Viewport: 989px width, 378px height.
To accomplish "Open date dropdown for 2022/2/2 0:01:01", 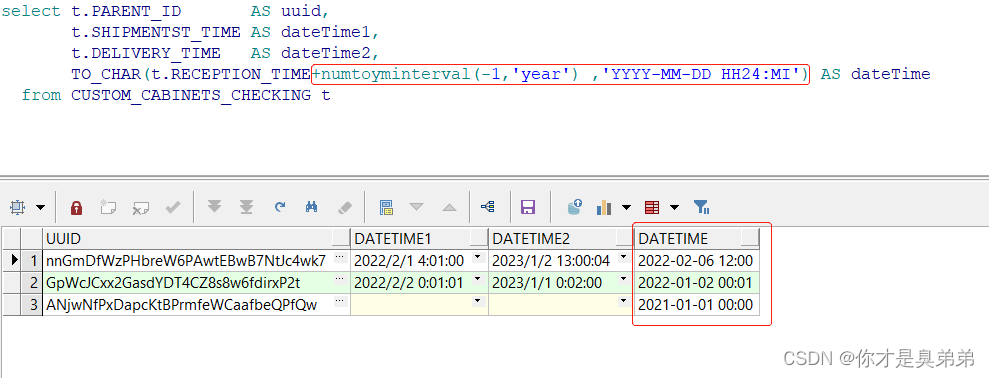I will 477,280.
